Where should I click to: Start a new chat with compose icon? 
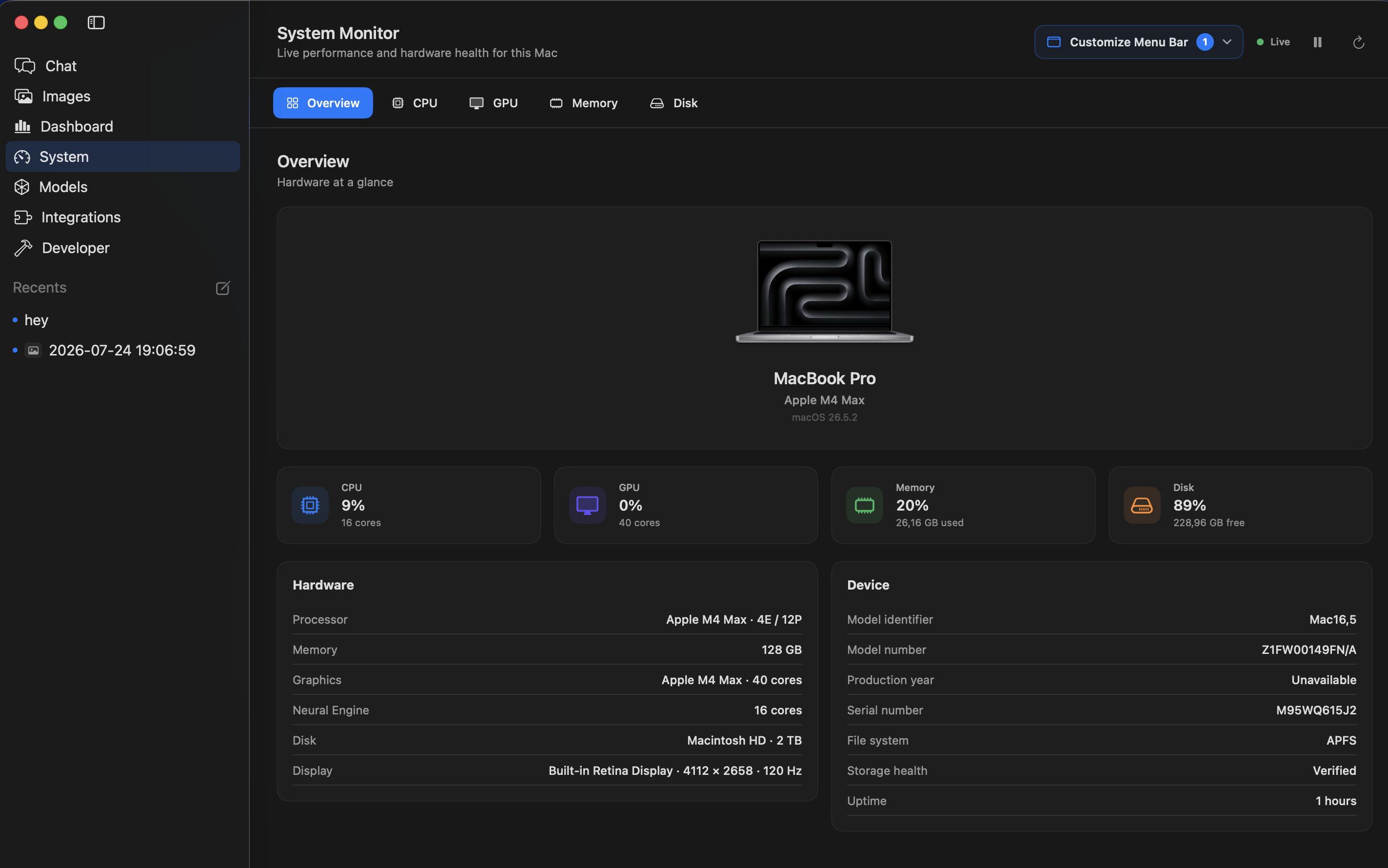click(x=223, y=288)
